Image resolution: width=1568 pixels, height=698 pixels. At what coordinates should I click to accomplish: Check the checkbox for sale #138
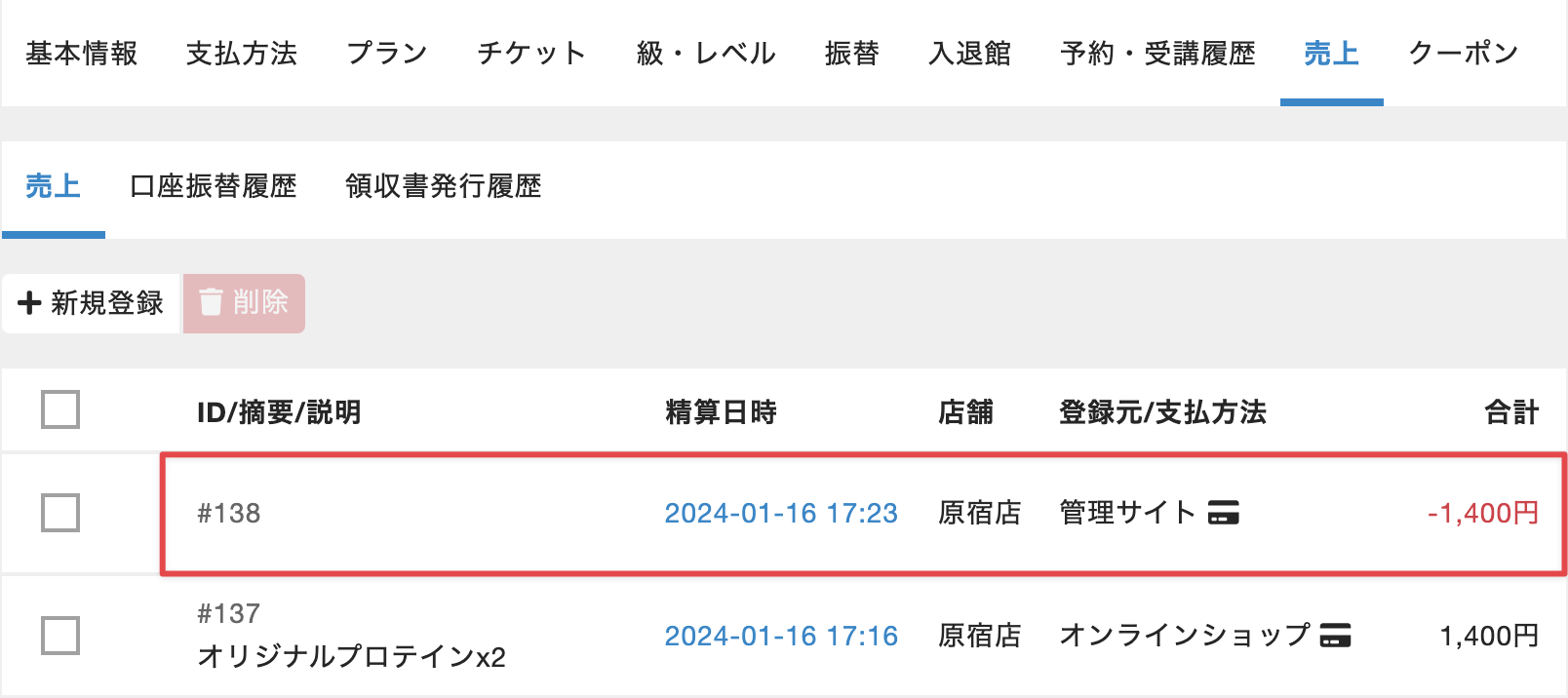pyautogui.click(x=60, y=513)
